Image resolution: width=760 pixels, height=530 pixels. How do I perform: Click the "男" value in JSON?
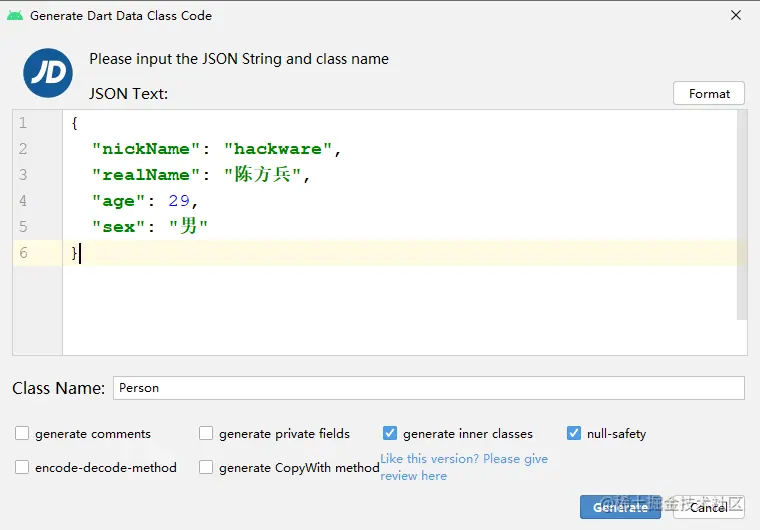tap(189, 225)
